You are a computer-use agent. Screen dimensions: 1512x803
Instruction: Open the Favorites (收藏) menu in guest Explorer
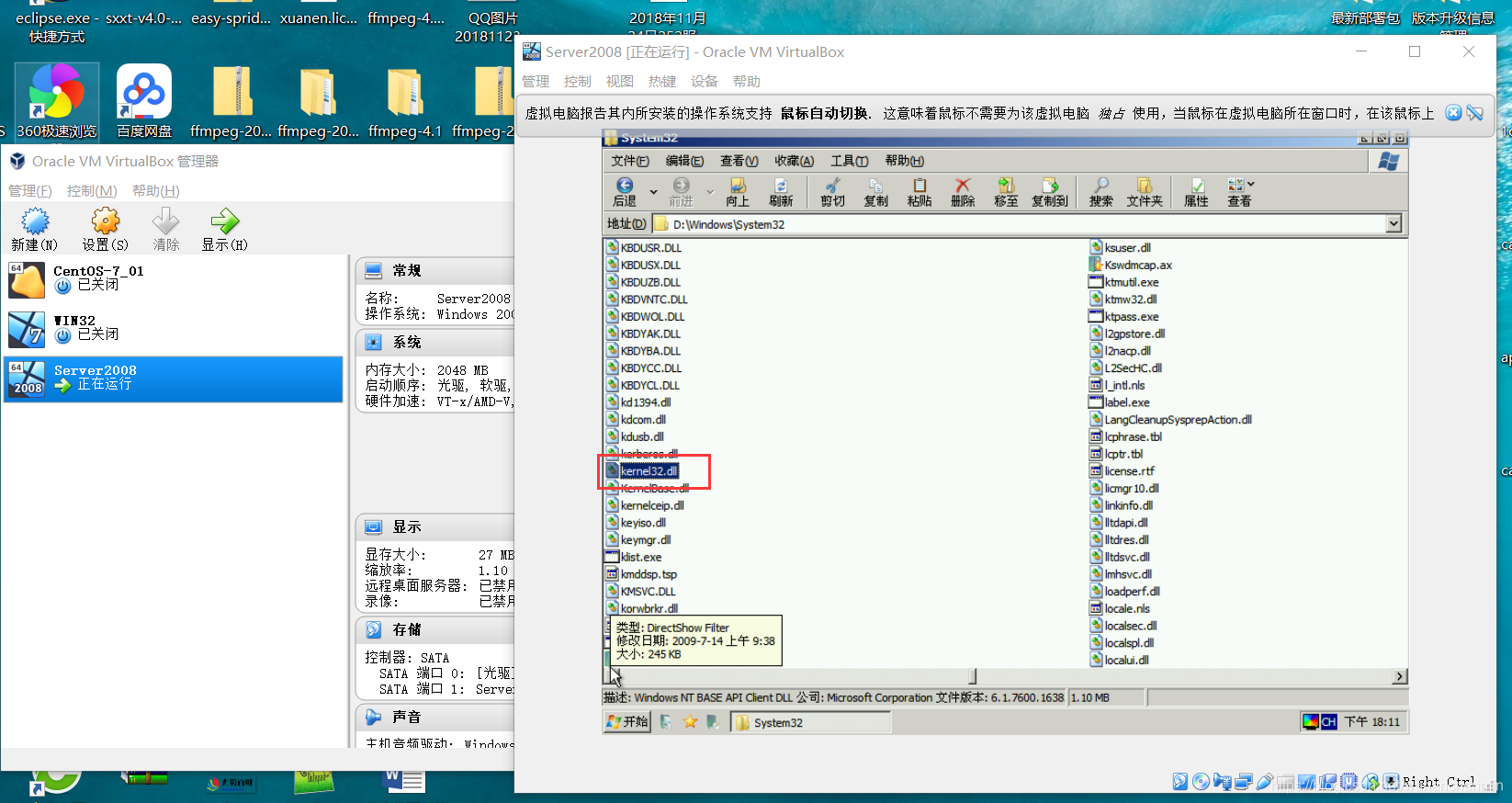point(794,161)
